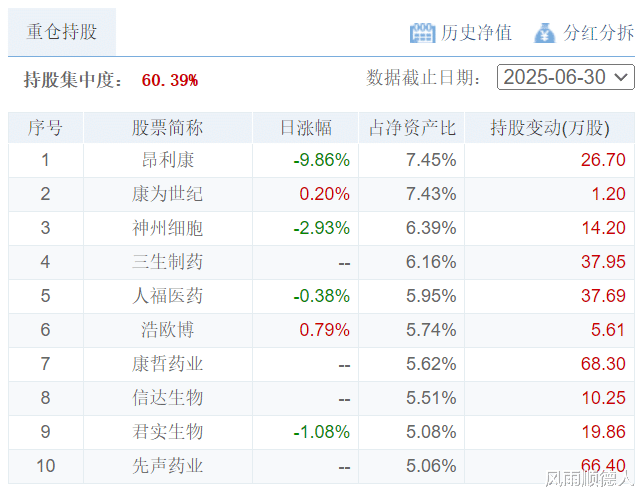The image size is (644, 500).
Task: Click the 6.16% net asset ratio
Action: 431,262
